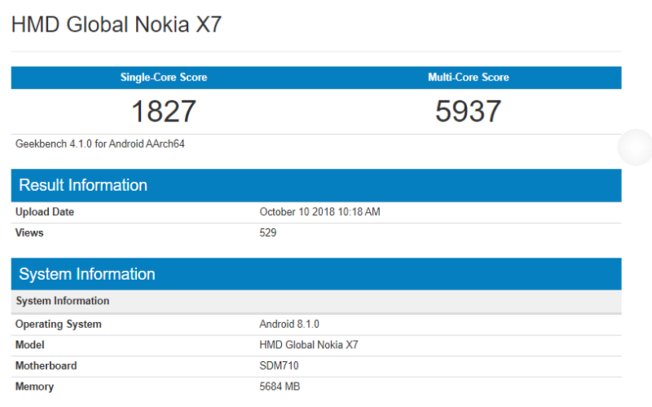Select the single-core score value 1827
This screenshot has width=652, height=407.
pos(164,111)
